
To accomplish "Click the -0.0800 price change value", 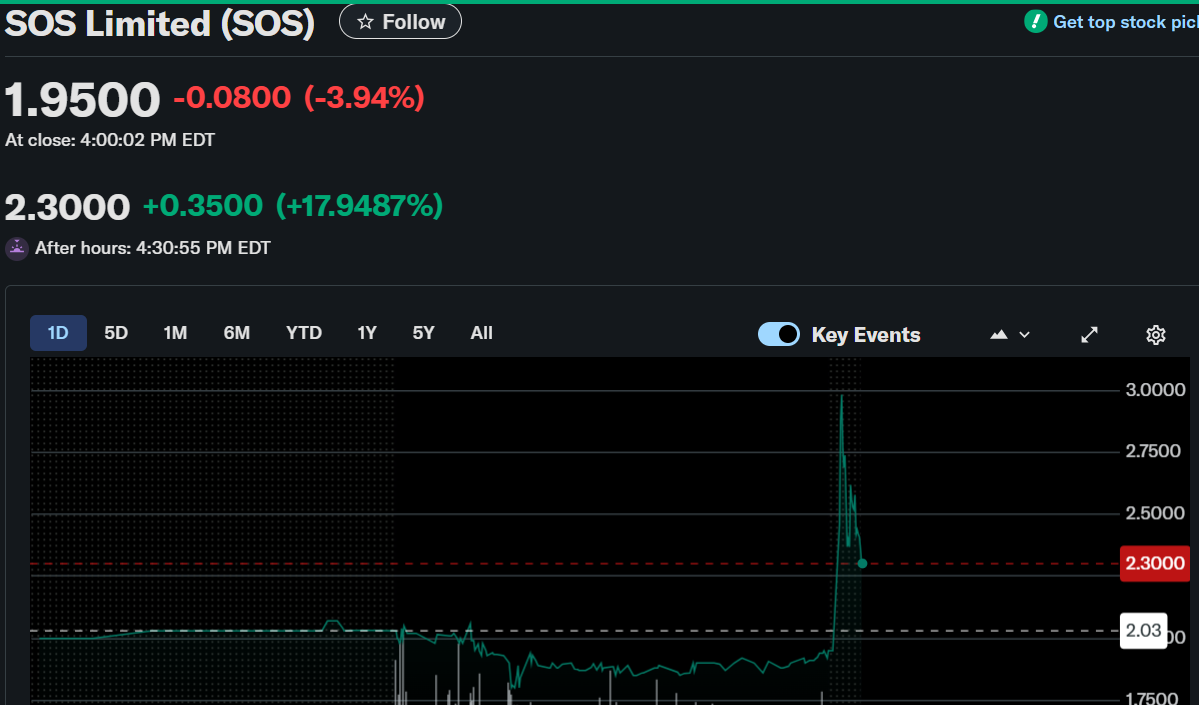I will point(232,98).
